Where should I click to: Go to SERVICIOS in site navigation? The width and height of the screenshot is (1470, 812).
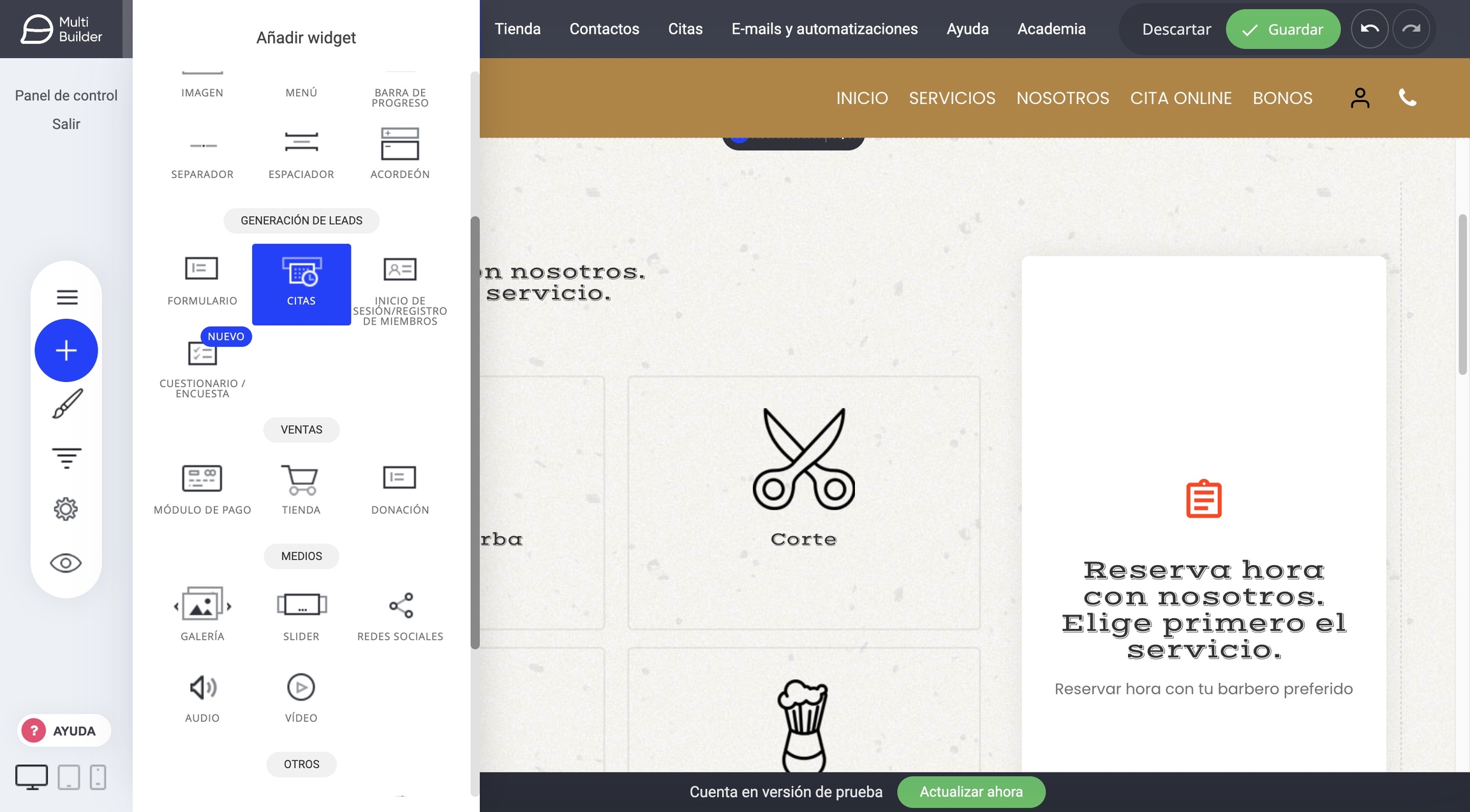coord(952,98)
